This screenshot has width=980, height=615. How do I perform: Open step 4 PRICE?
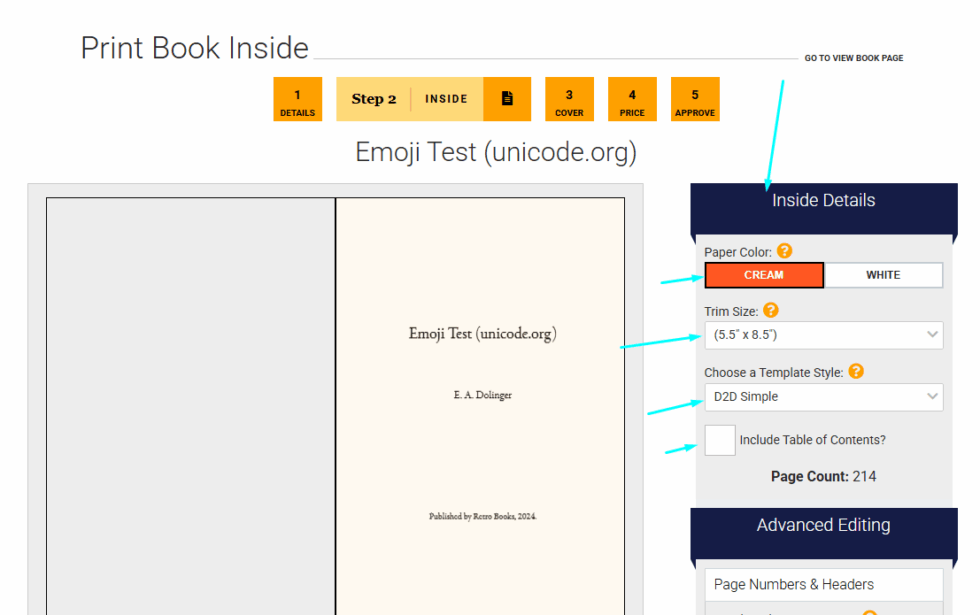tap(632, 99)
